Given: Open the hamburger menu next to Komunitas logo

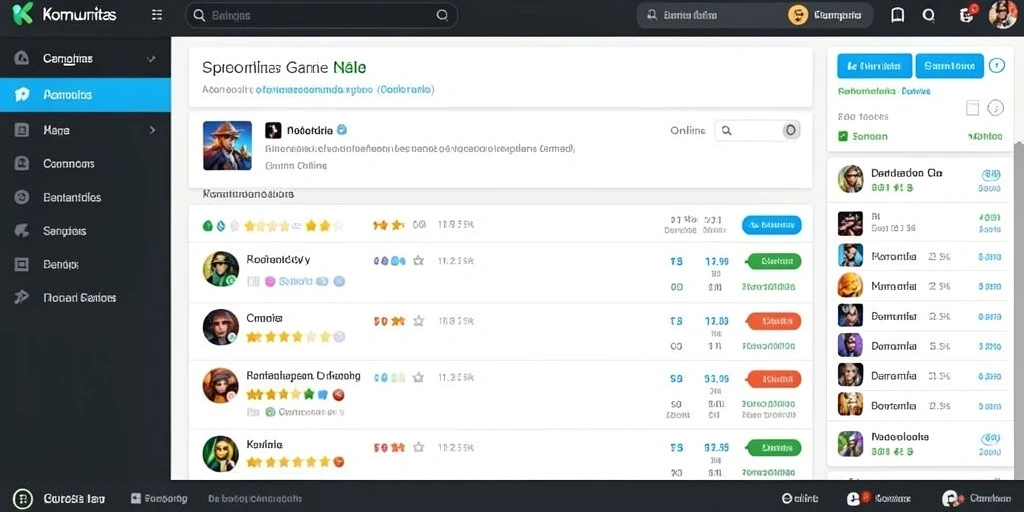Looking at the screenshot, I should (157, 15).
